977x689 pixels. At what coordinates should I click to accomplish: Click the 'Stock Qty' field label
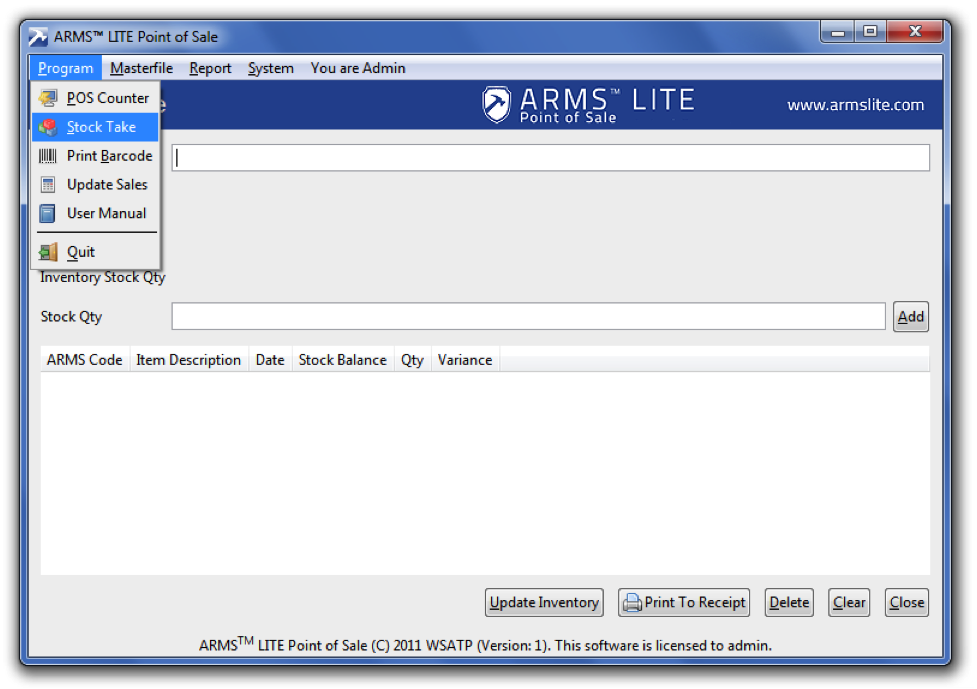(x=71, y=316)
